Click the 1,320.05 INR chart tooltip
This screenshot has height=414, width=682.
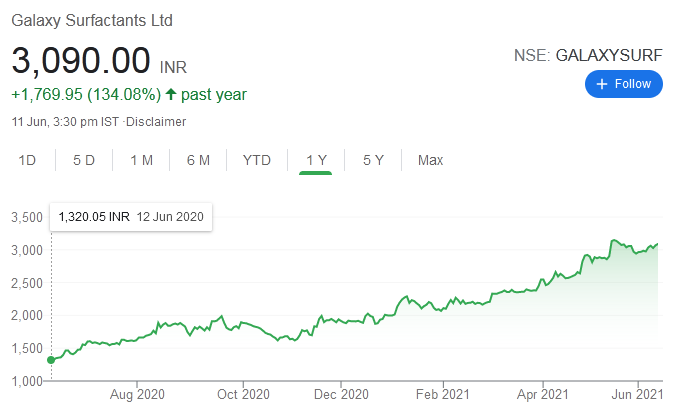pyautogui.click(x=131, y=216)
